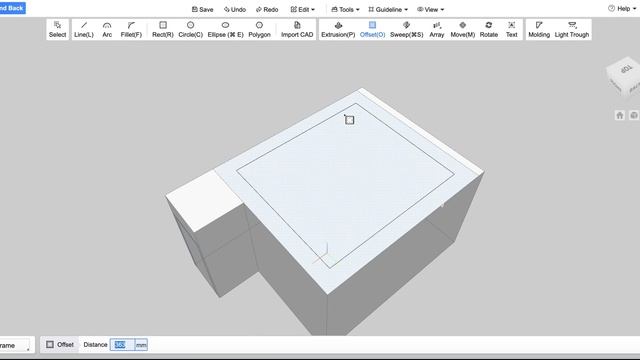
Task: Open the View dropdown menu
Action: click(430, 9)
